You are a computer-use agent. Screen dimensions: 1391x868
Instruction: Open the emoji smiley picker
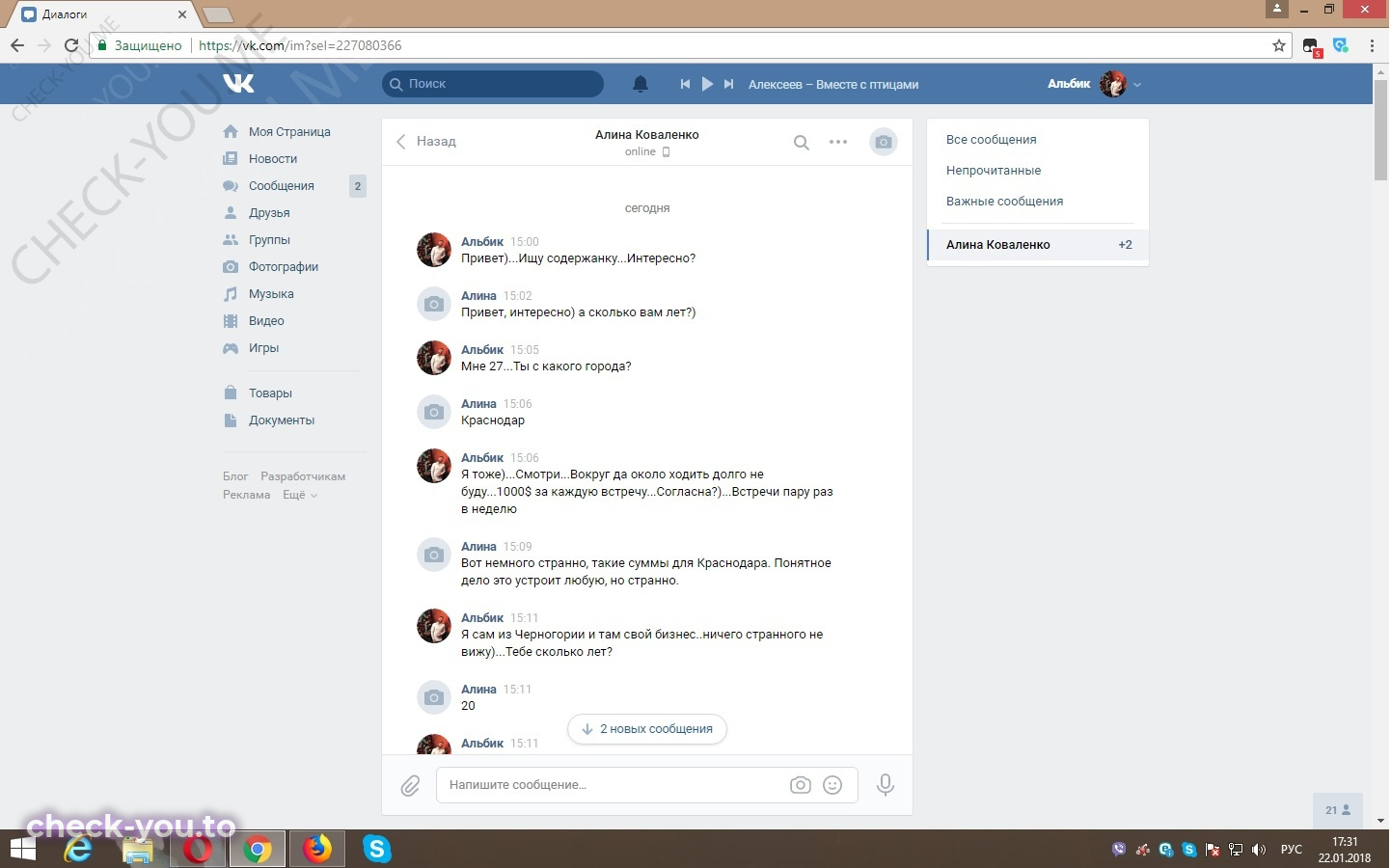tap(832, 785)
